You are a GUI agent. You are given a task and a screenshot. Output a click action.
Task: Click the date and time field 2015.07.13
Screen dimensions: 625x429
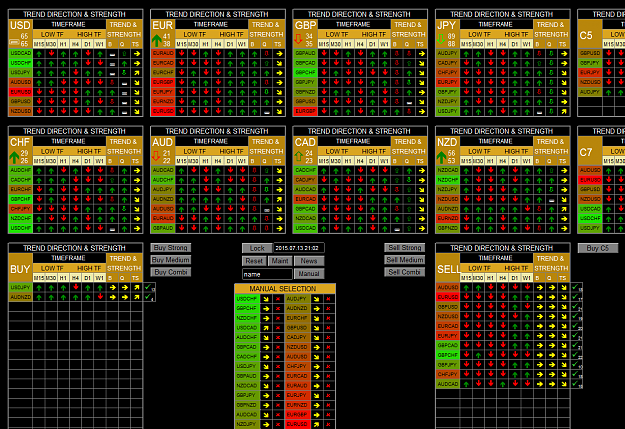pos(299,248)
